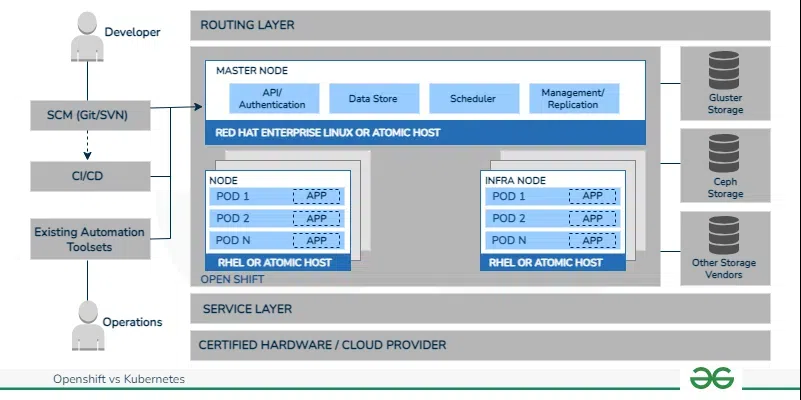Viewport: 801px width, 400px height.
Task: Click the SCM (Git/SVN) box
Action: pyautogui.click(x=90, y=115)
